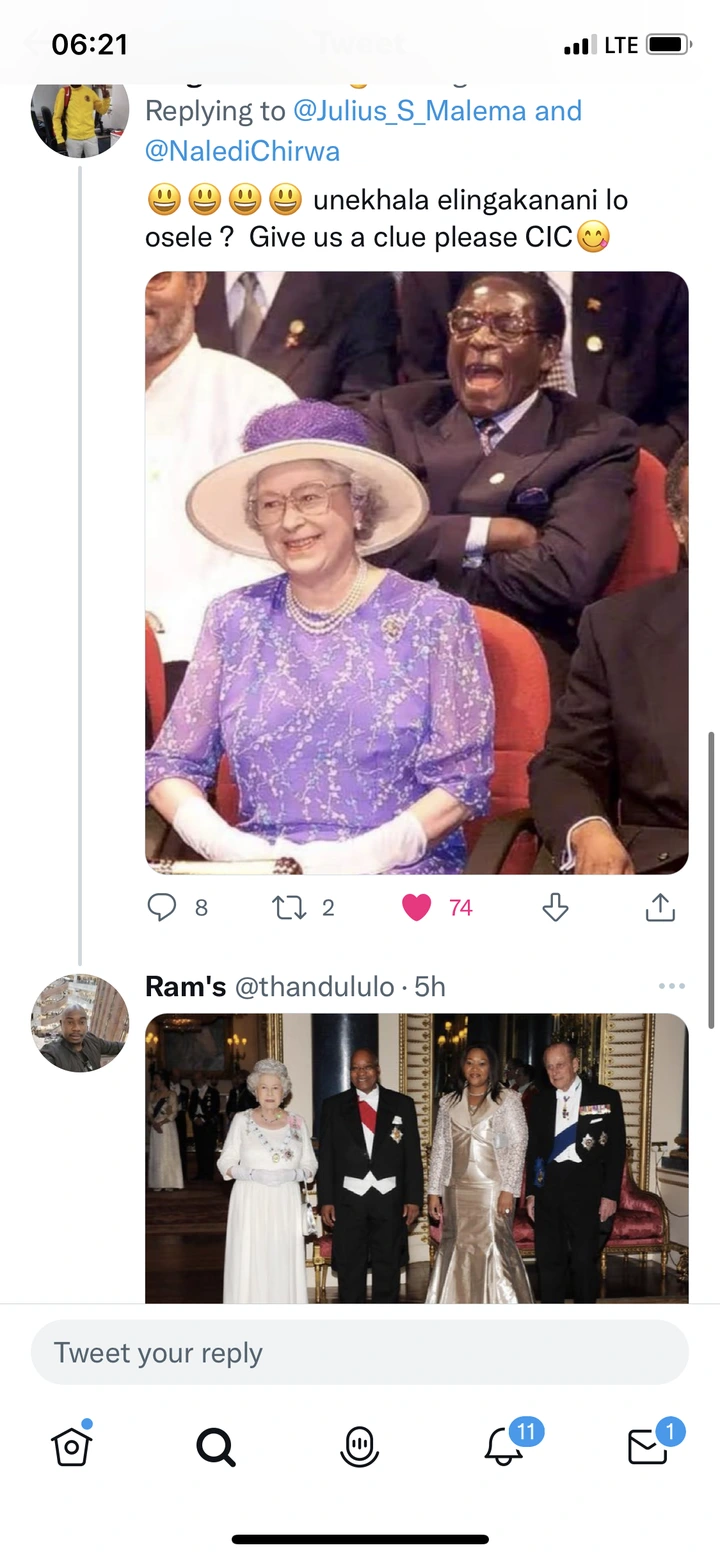The image size is (720, 1559).
Task: Open the Spaces microphone tab
Action: [359, 1446]
